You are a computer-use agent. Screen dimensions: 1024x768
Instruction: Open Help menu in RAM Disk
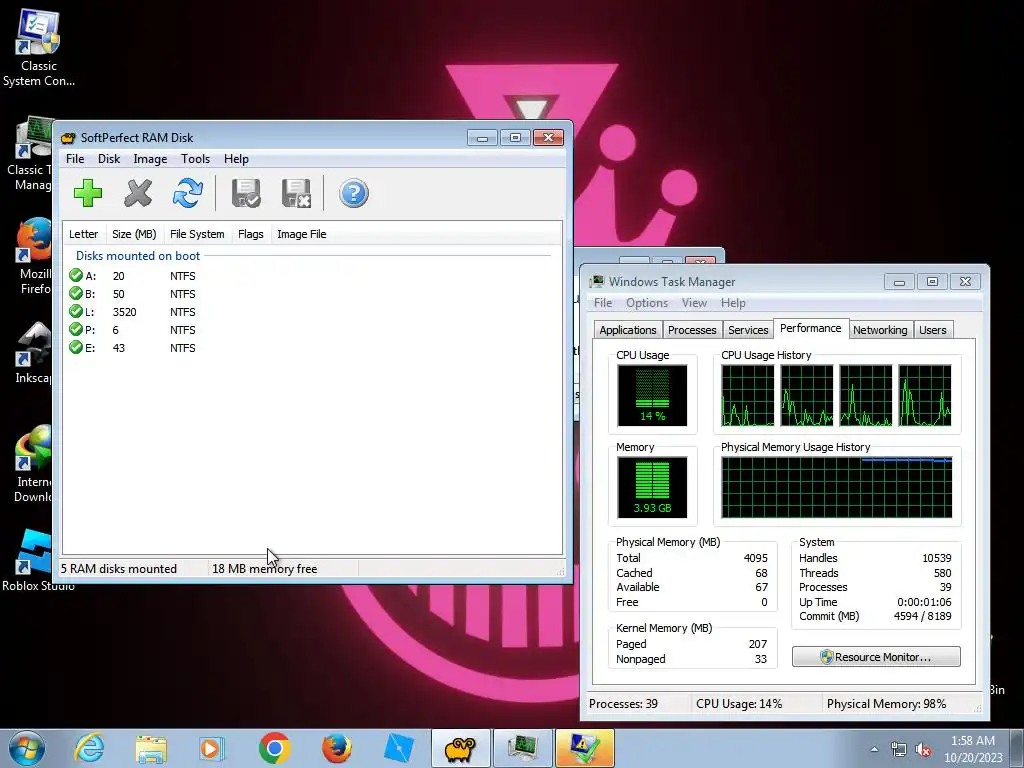pos(236,159)
